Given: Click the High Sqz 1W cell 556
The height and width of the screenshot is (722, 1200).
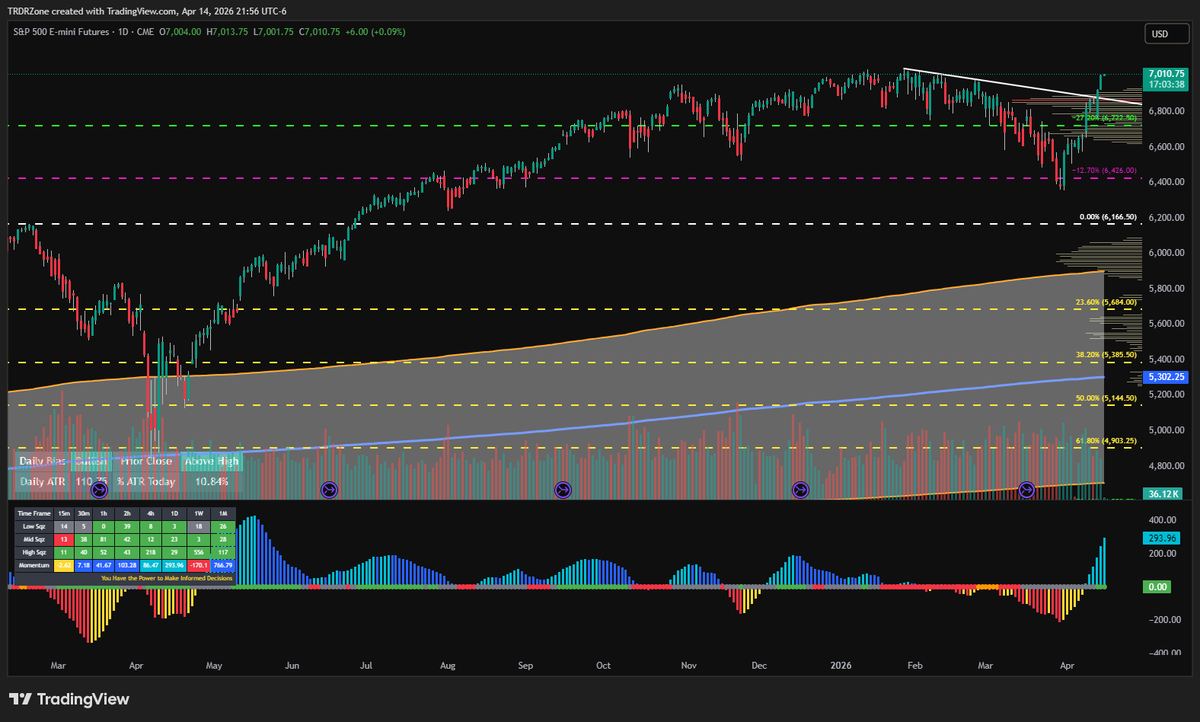Looking at the screenshot, I should 198,553.
